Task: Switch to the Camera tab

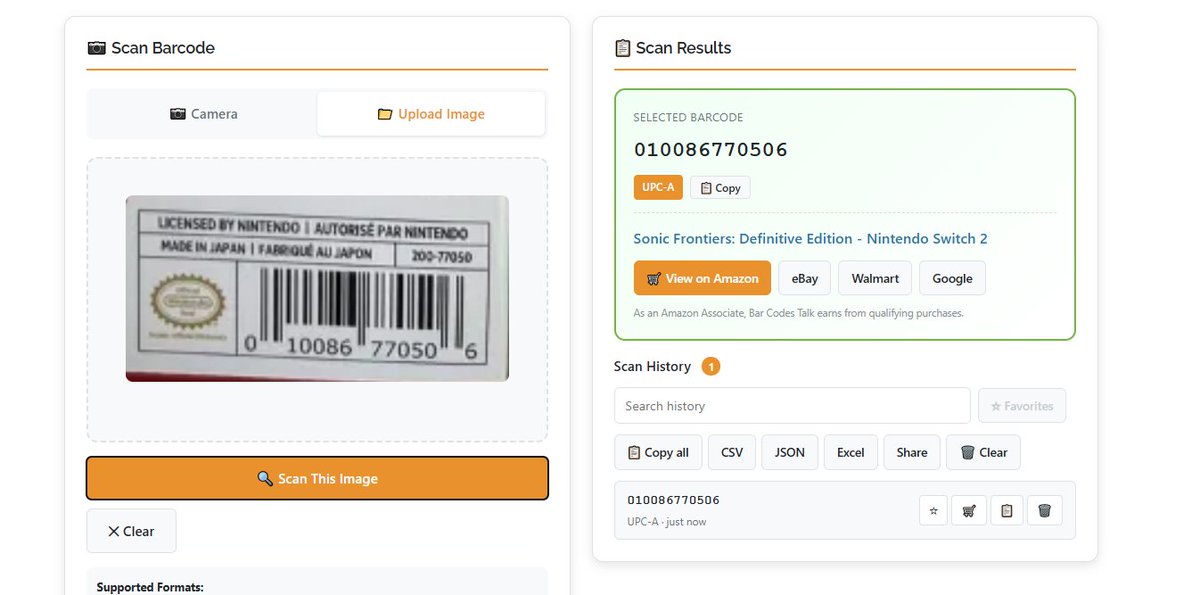Action: tap(203, 114)
